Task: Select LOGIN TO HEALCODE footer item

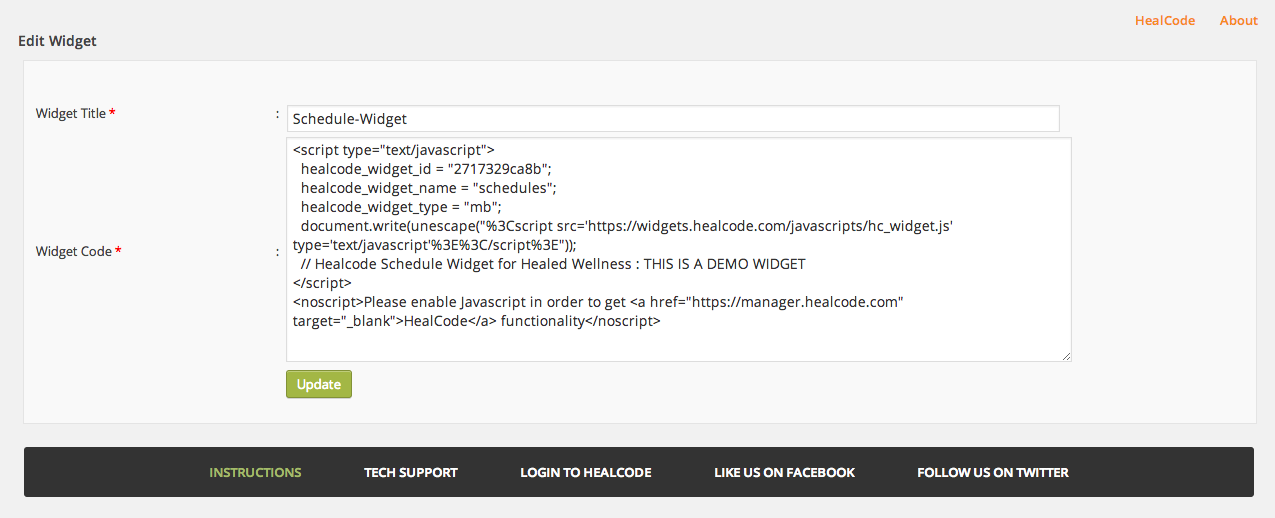Action: (586, 472)
